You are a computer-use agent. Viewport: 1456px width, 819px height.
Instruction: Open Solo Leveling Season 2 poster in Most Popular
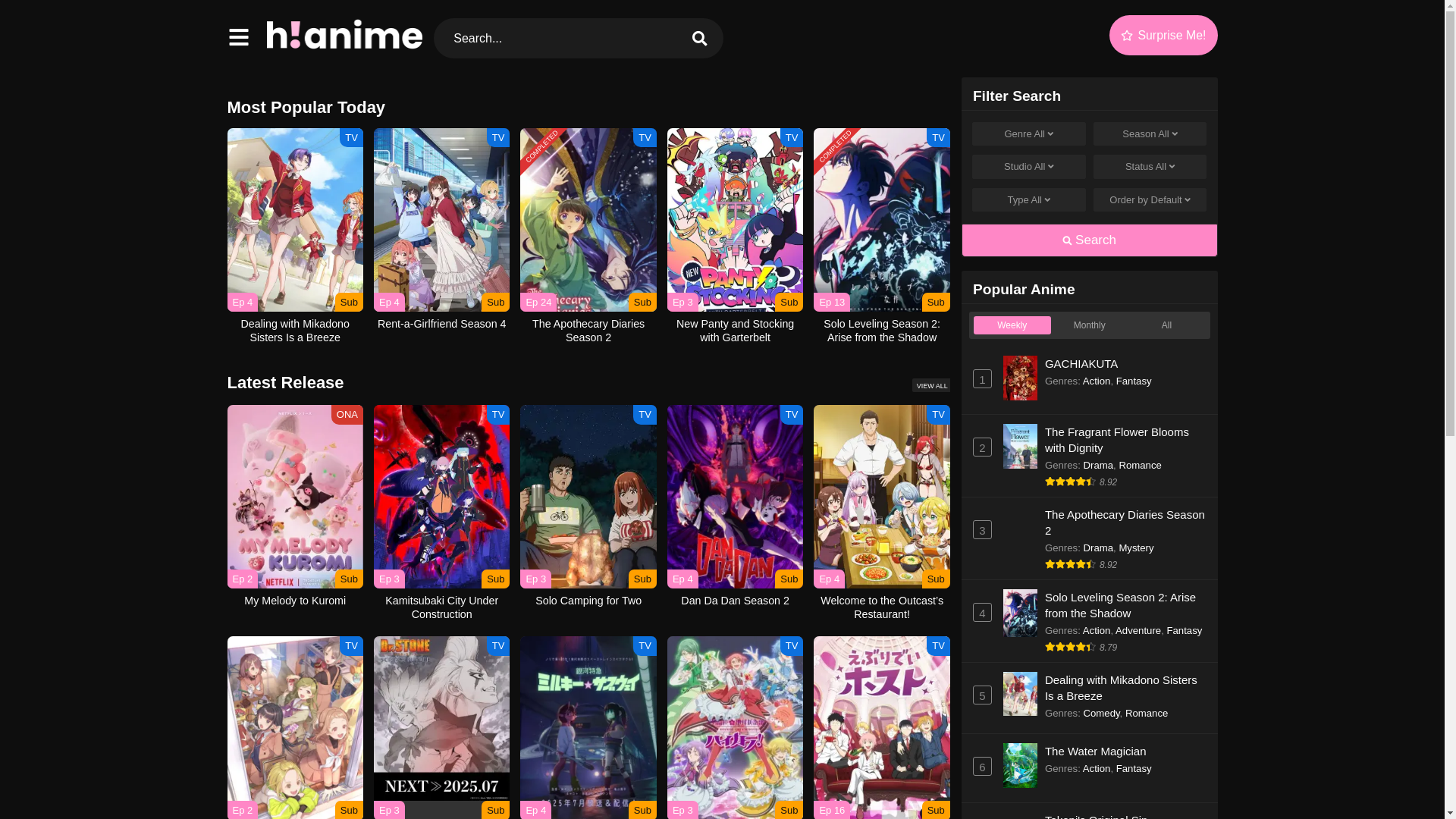pyautogui.click(x=882, y=220)
